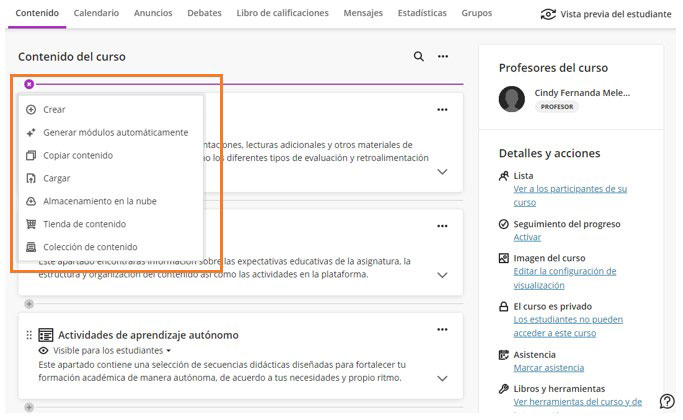Click the Asistencia icon
Image resolution: width=683 pixels, height=420 pixels.
pos(504,355)
